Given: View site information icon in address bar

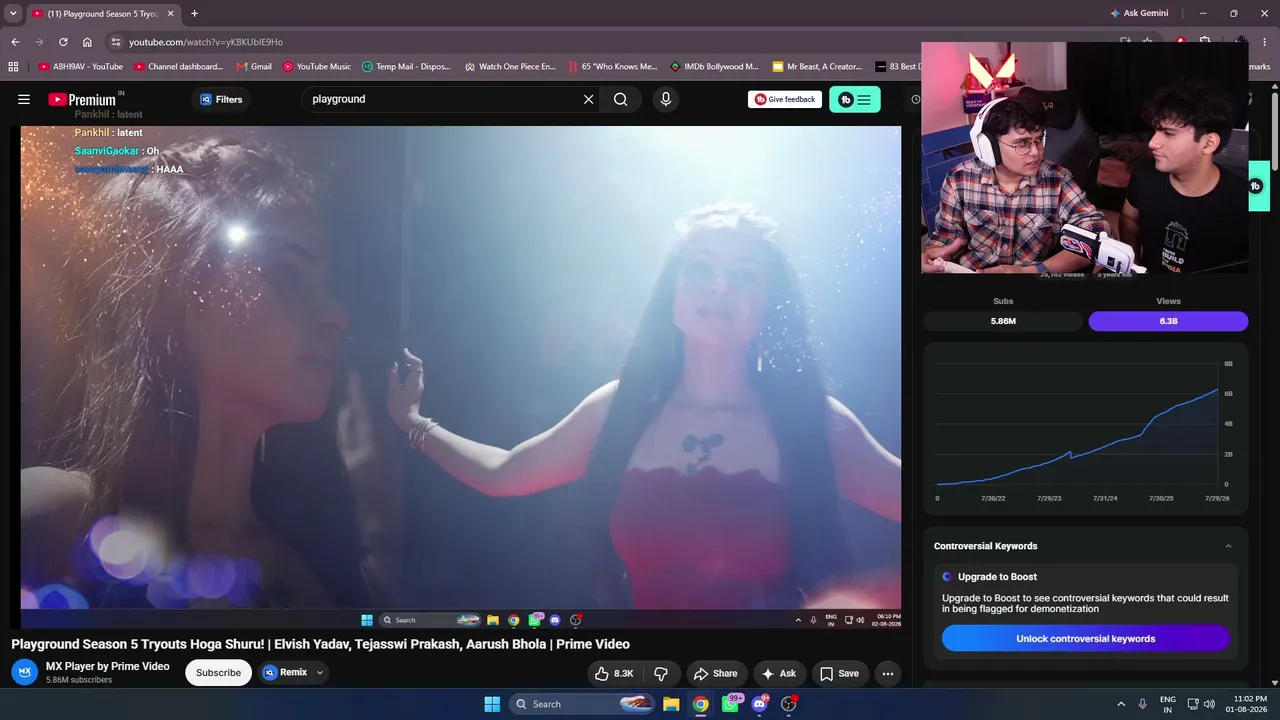Looking at the screenshot, I should pos(116,42).
